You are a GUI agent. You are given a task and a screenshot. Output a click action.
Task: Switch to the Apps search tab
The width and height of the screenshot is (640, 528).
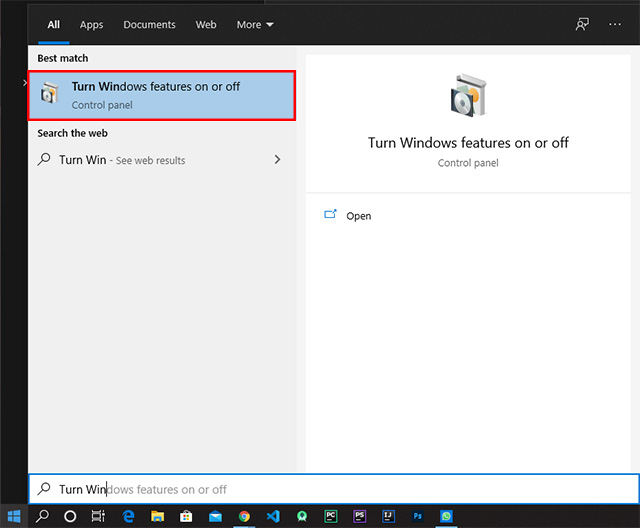tap(91, 25)
